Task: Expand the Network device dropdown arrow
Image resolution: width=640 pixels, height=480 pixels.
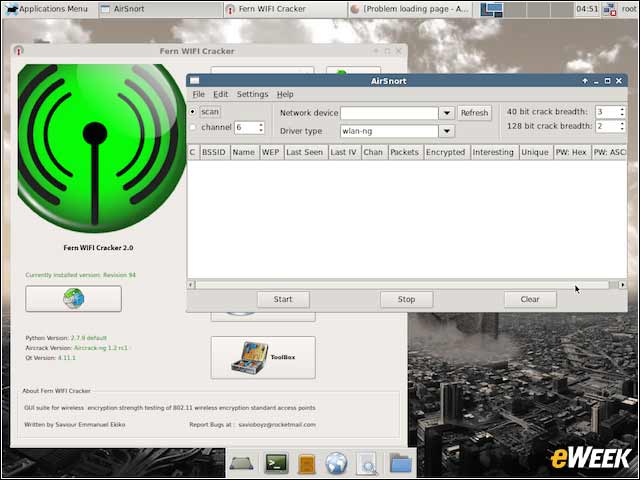Action: 447,113
